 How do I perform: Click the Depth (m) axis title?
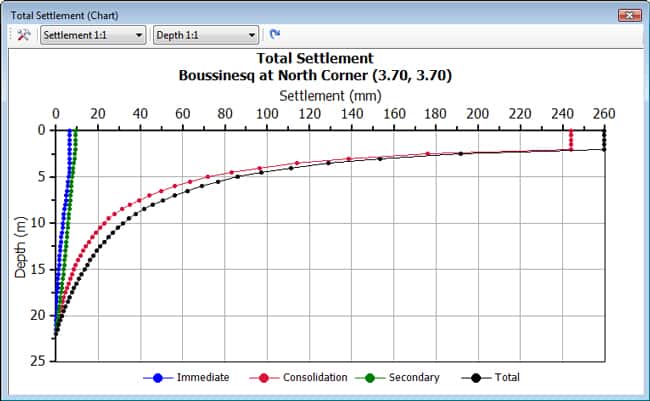click(20, 247)
